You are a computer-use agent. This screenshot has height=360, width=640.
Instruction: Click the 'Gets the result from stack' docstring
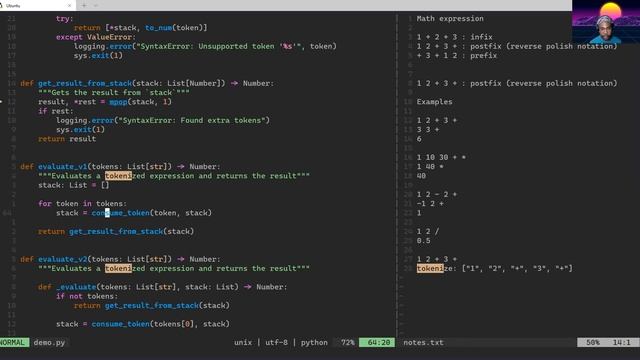click(x=113, y=93)
